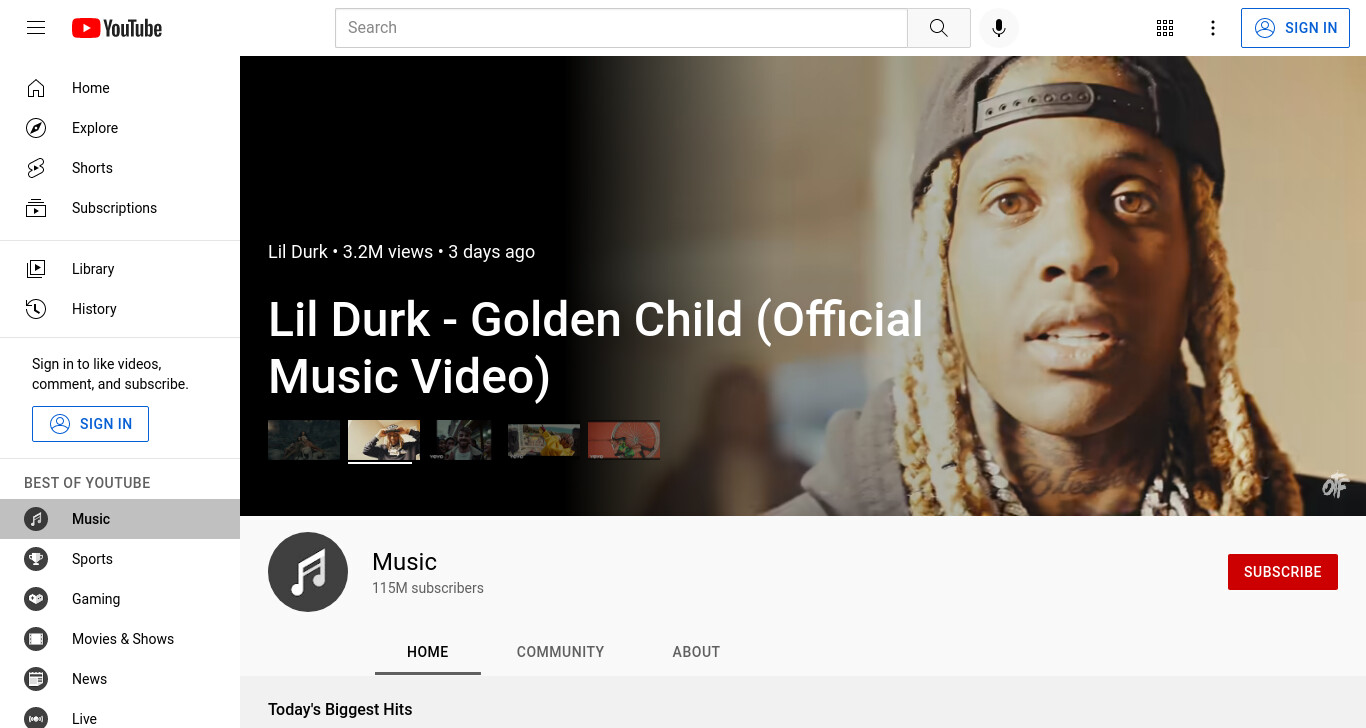Select Gaming under Best of YouTube
The width and height of the screenshot is (1366, 728).
(120, 599)
